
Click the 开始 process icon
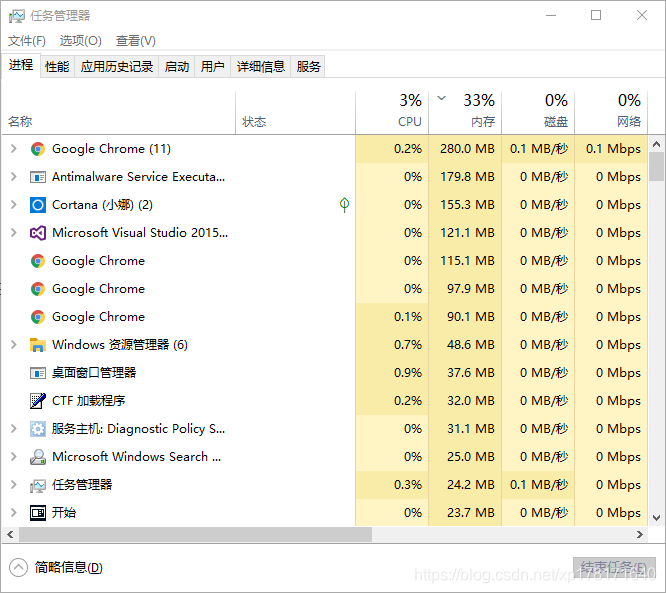point(38,513)
